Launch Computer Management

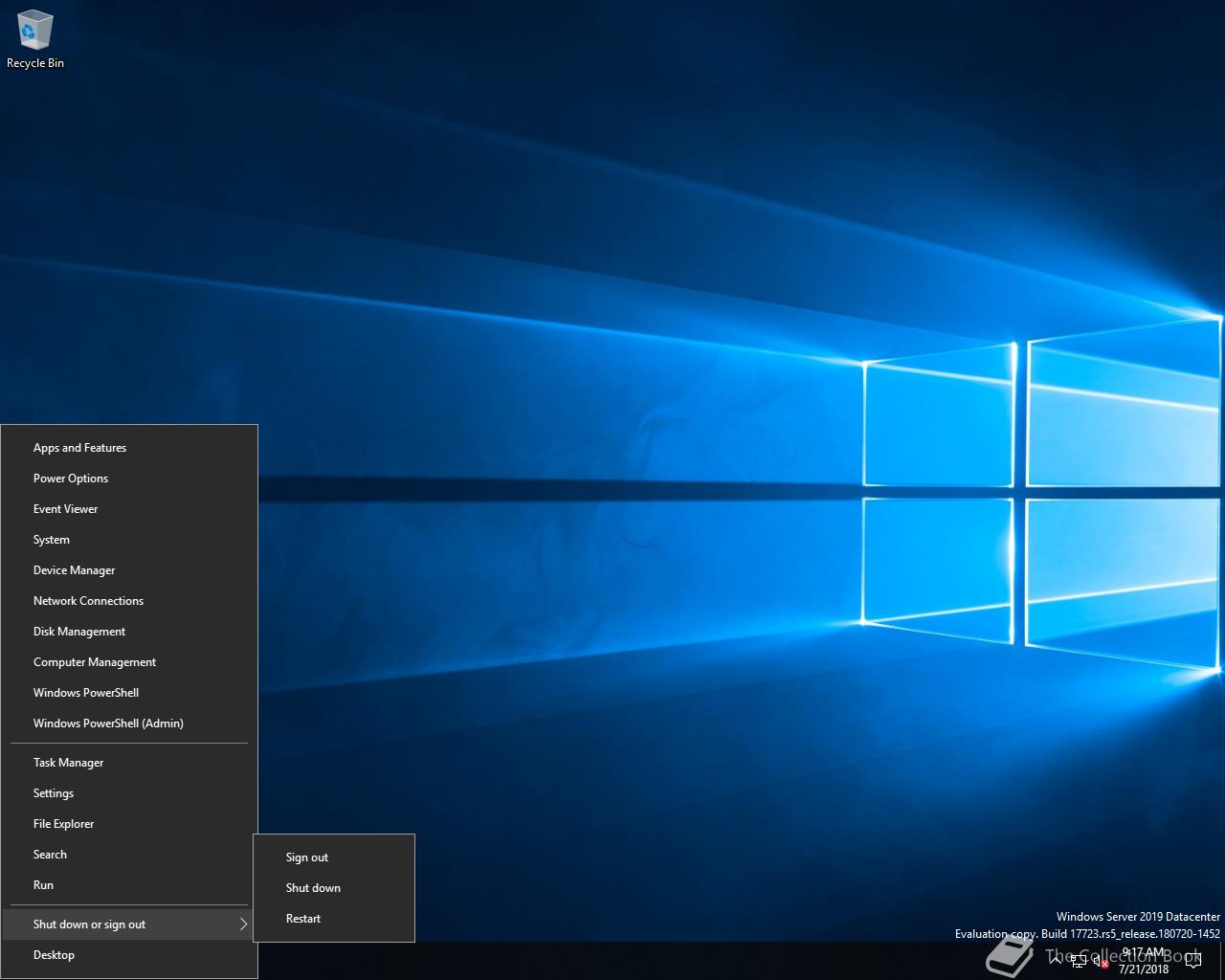point(129,662)
